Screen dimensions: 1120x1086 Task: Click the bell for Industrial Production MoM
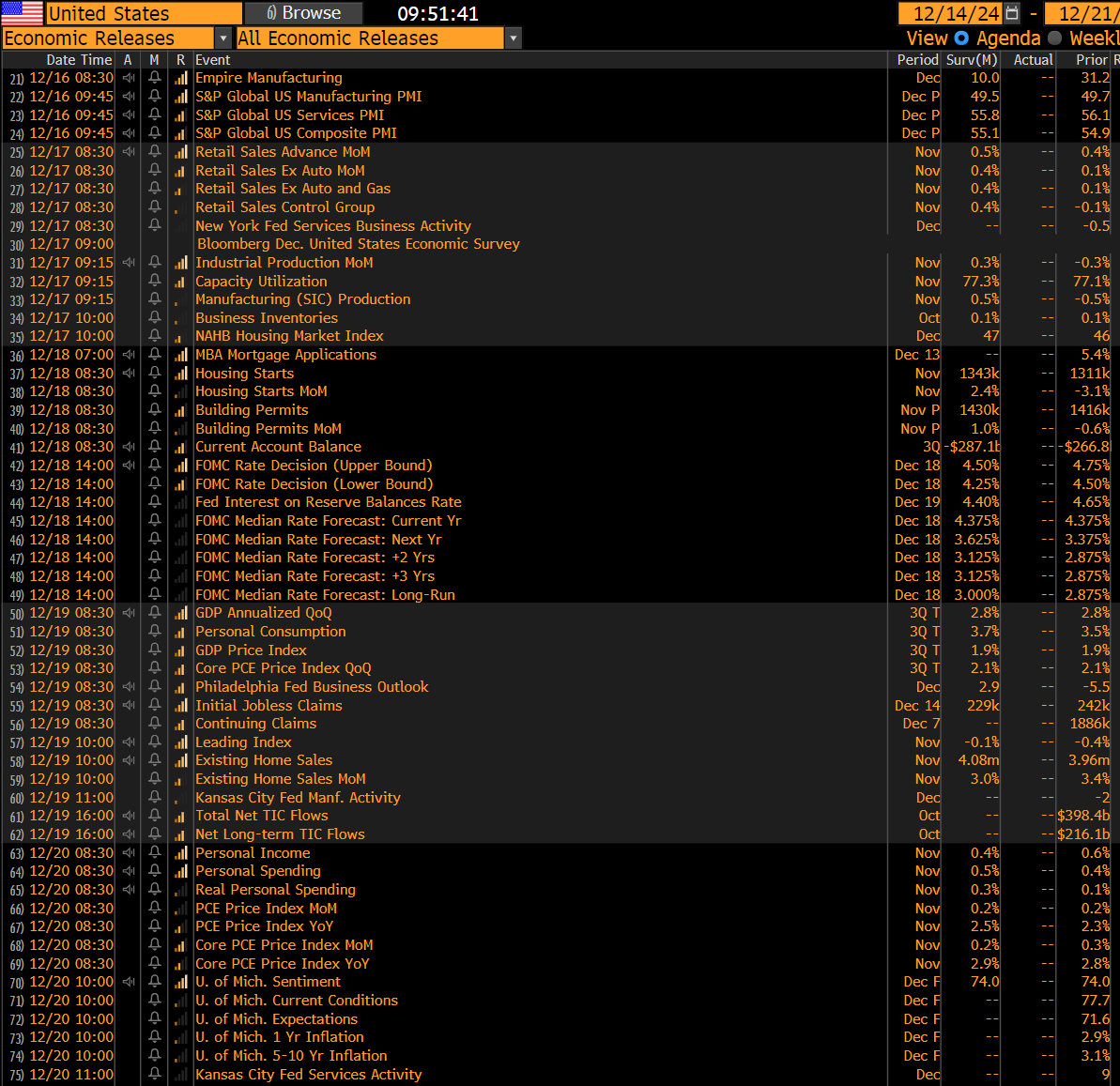(154, 263)
